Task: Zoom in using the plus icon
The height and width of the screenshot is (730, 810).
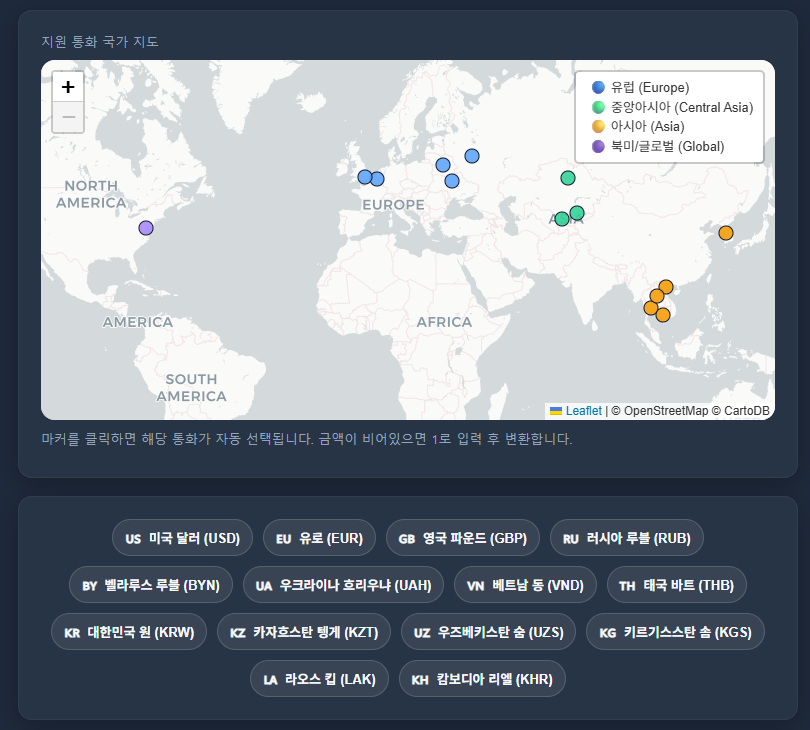Action: [68, 87]
